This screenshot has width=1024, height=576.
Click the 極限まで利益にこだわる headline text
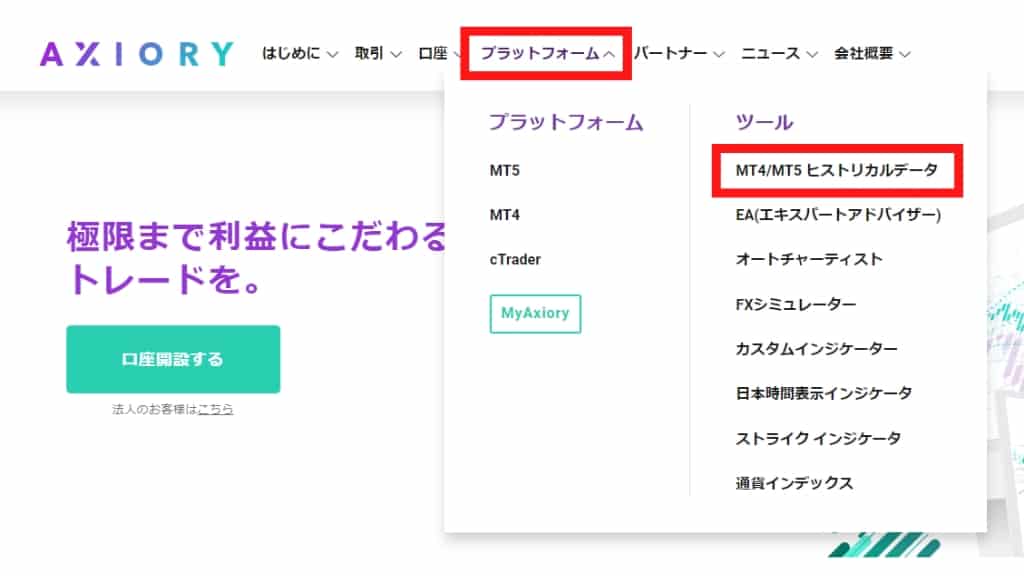[256, 236]
